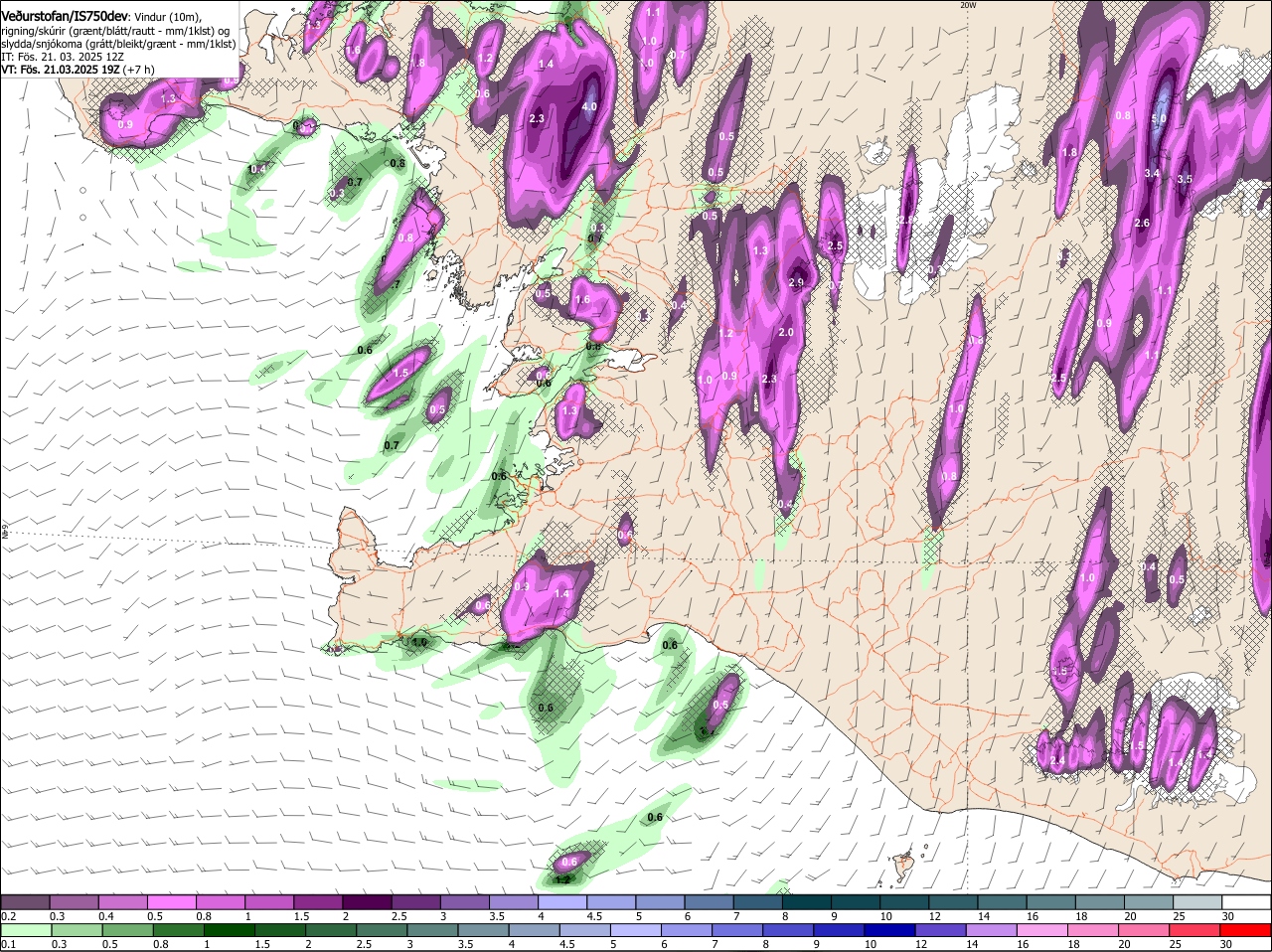Select the 0.5 pink swatch in snow scale
The image size is (1272, 952).
tap(172, 902)
